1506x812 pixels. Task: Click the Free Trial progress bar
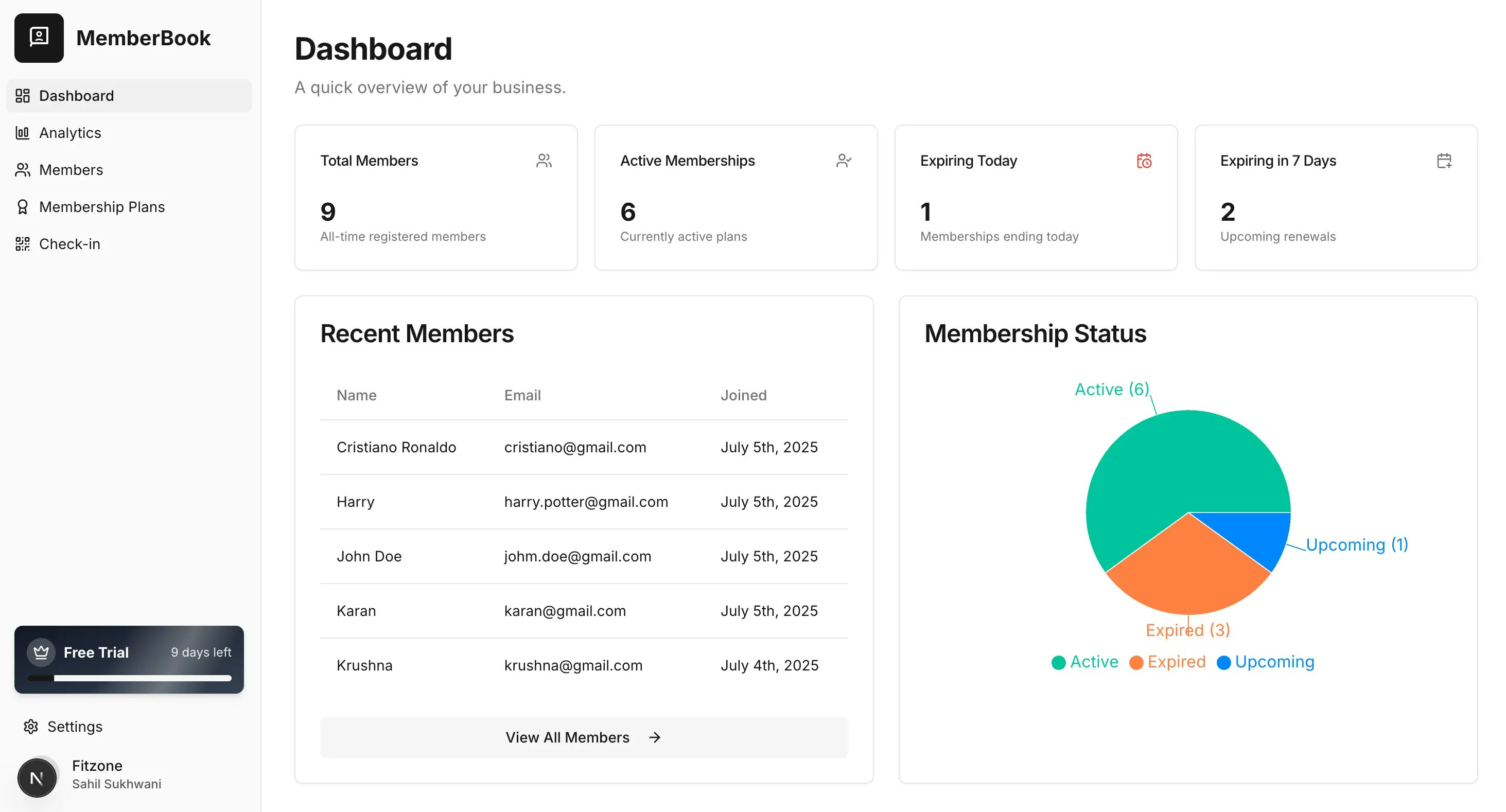[129, 678]
